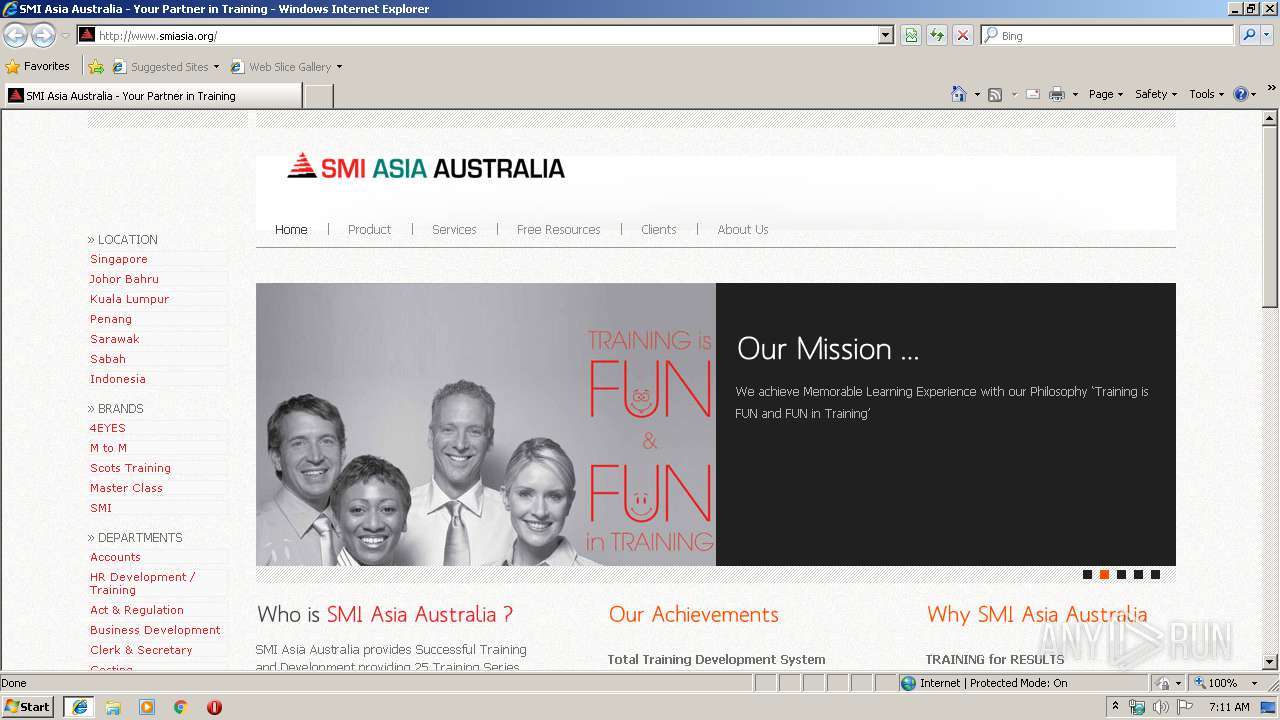Open the Services navigation menu
The image size is (1280, 720).
454,229
